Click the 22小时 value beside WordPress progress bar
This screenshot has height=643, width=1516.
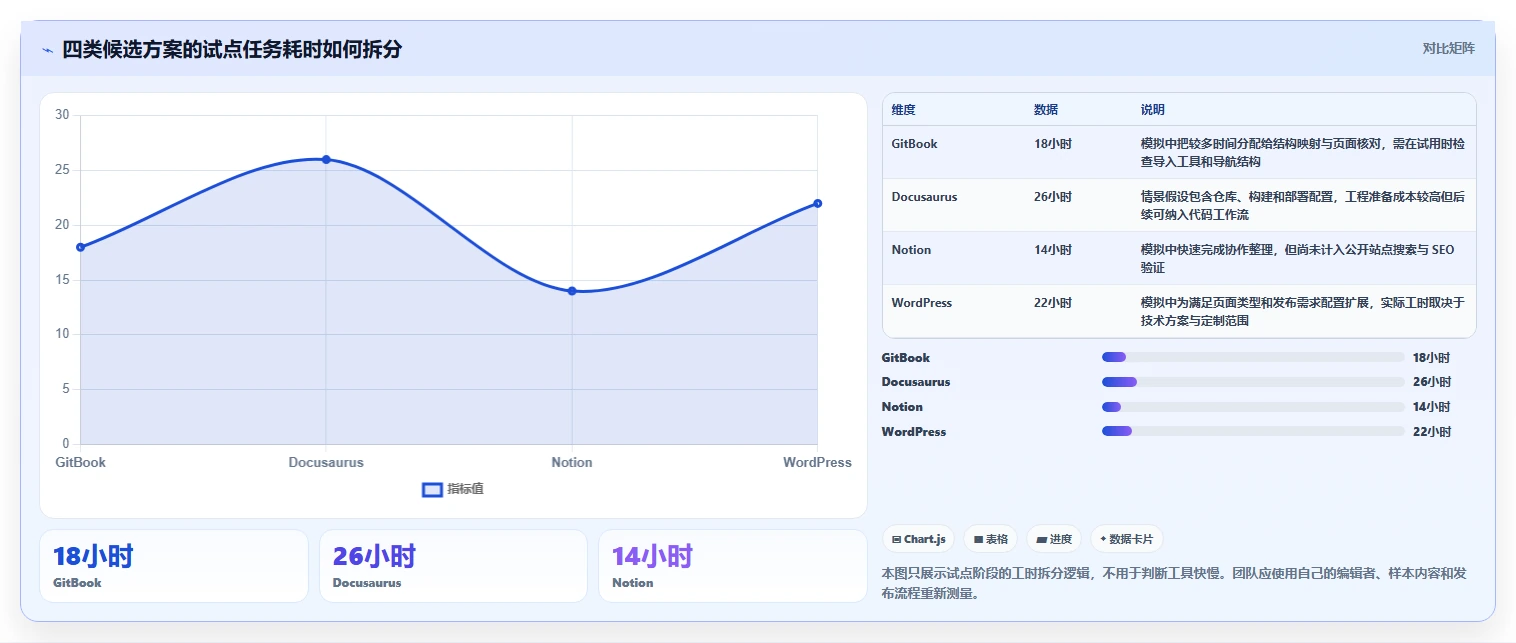click(x=1431, y=432)
